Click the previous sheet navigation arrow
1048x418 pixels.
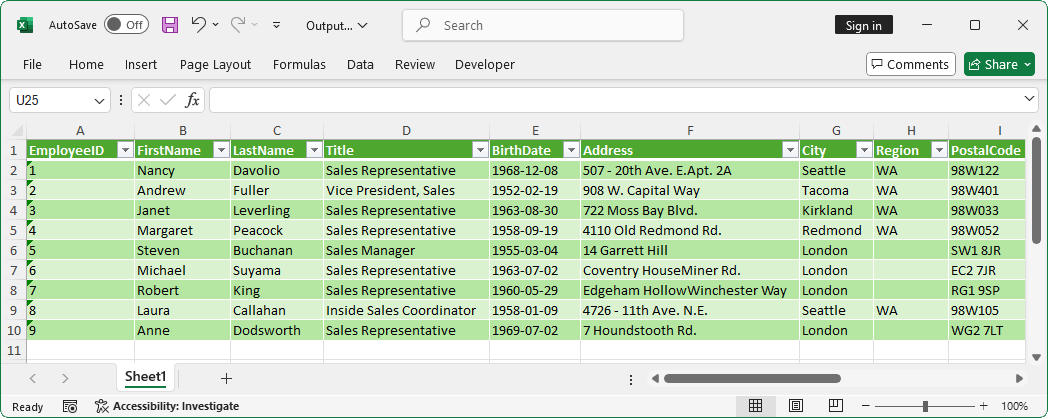coord(33,379)
